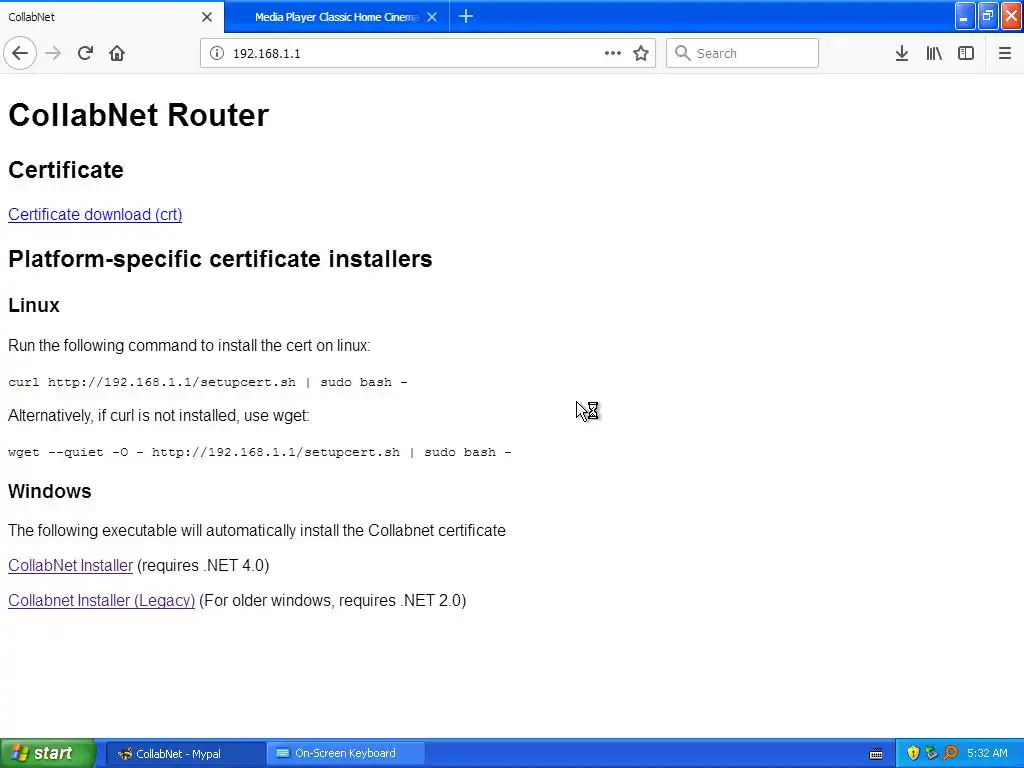Screen dimensions: 1024x768
Task: Open a new tab with plus button
Action: (x=466, y=16)
